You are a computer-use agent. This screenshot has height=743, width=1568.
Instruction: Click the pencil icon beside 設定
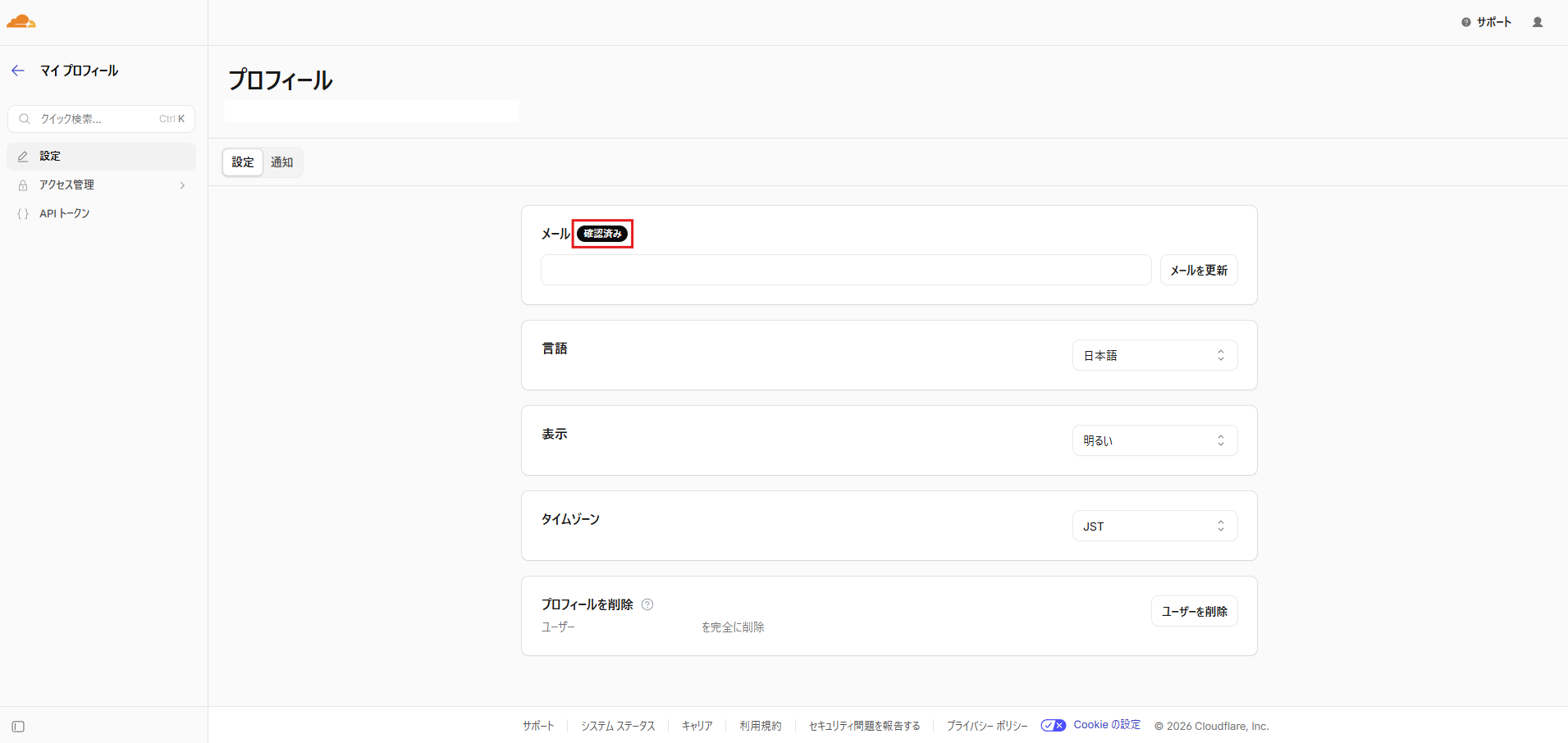pyautogui.click(x=23, y=157)
